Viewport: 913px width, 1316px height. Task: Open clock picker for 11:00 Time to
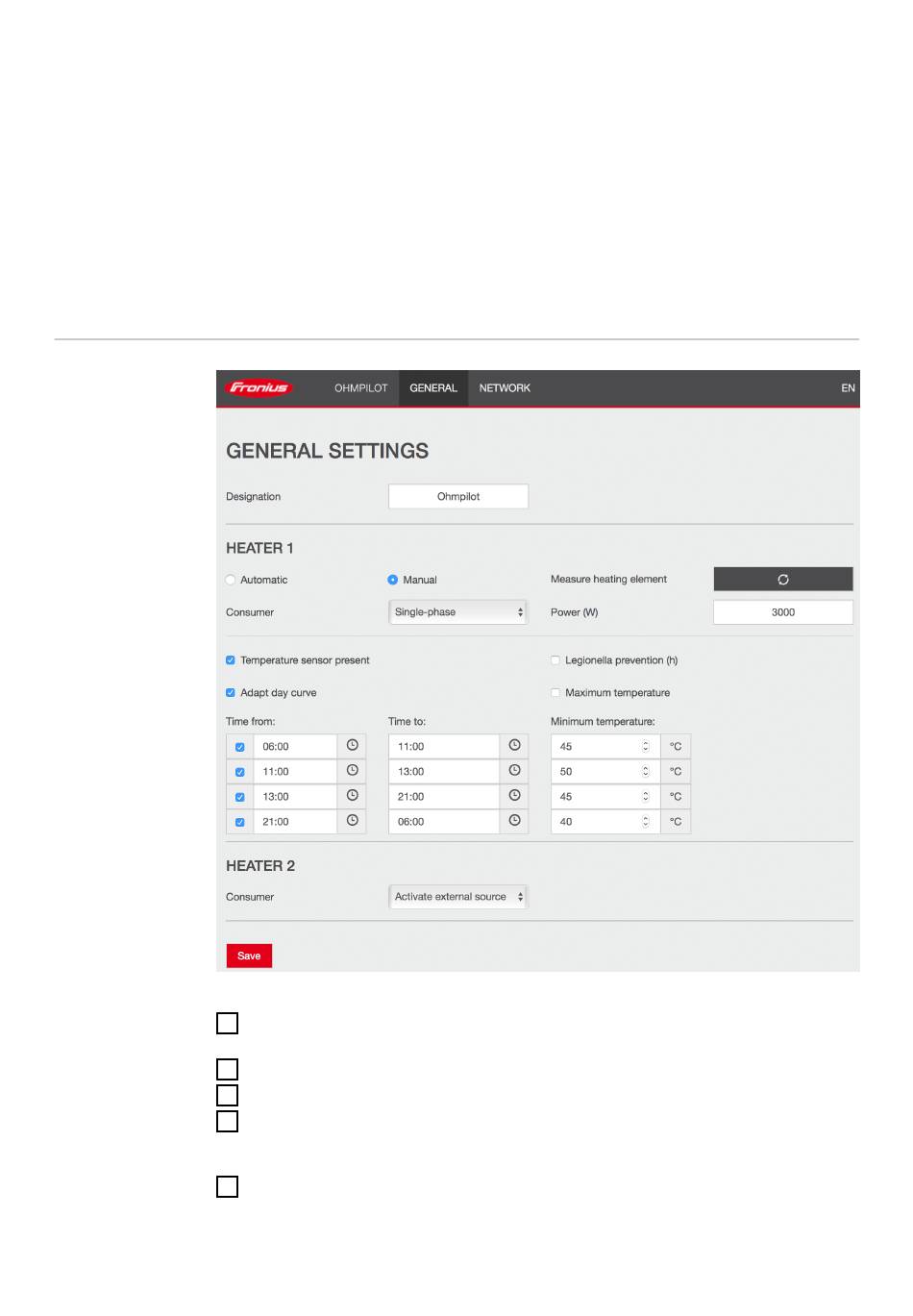[515, 746]
